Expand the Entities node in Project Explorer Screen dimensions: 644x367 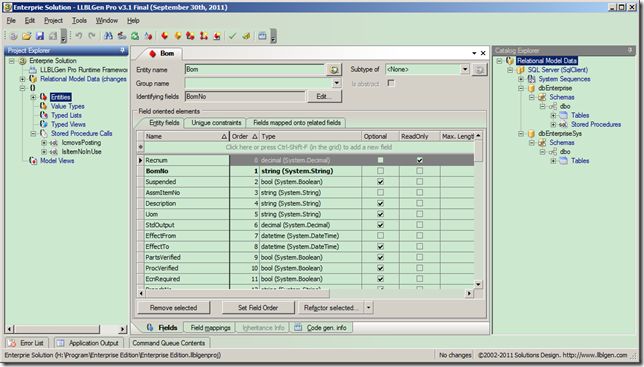pos(33,97)
